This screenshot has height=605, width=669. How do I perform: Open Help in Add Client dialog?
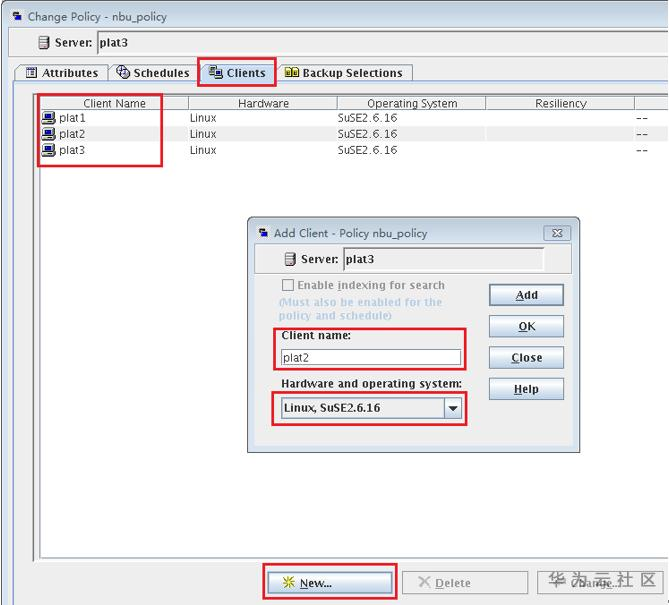tap(526, 389)
